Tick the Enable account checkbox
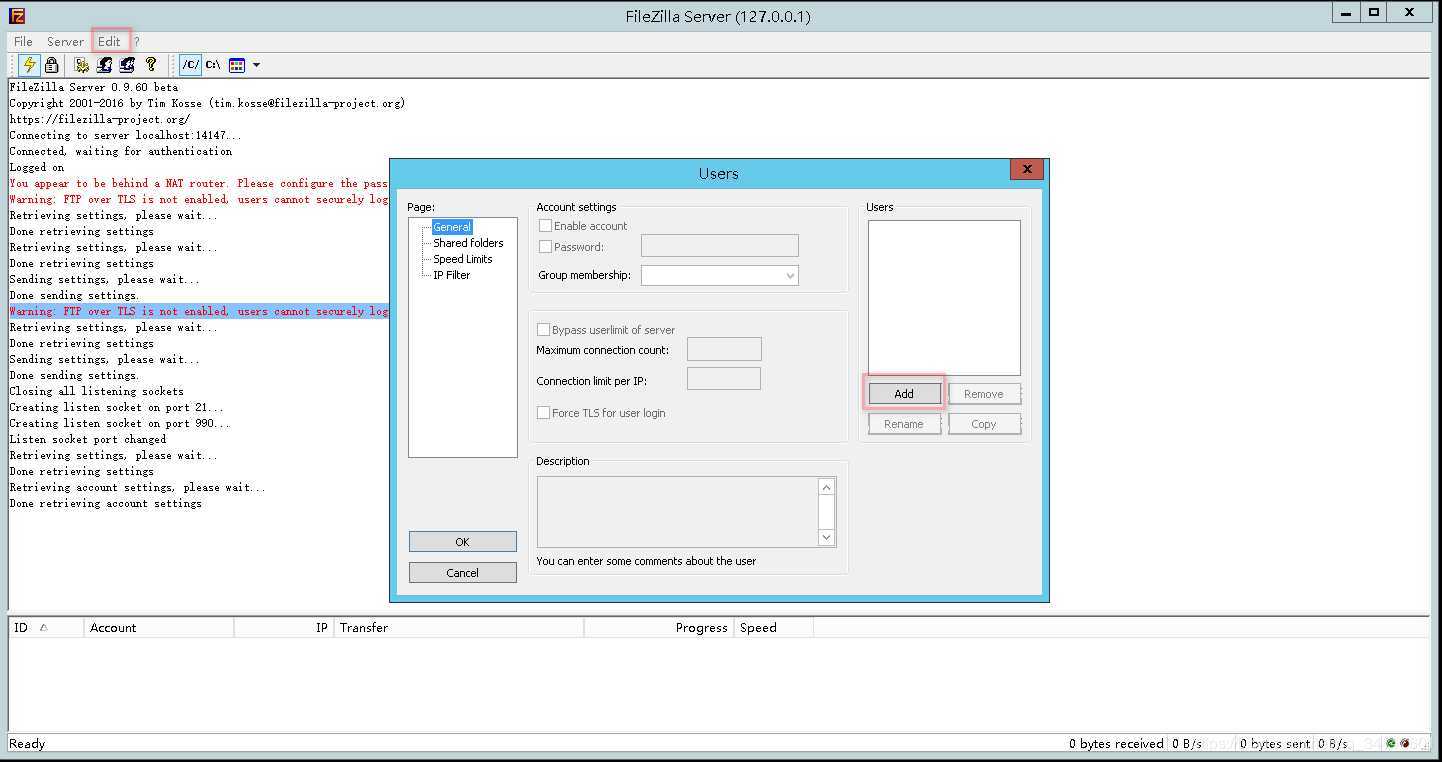Viewport: 1442px width, 762px height. tap(545, 226)
